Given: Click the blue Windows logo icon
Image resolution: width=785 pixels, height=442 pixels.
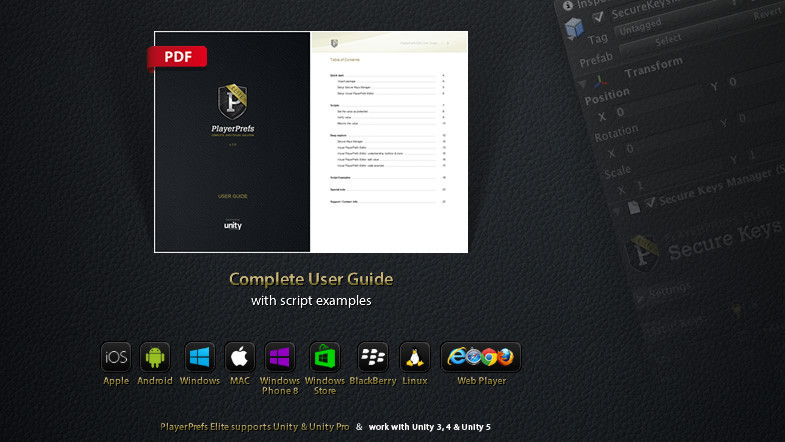Looking at the screenshot, I should pyautogui.click(x=200, y=357).
